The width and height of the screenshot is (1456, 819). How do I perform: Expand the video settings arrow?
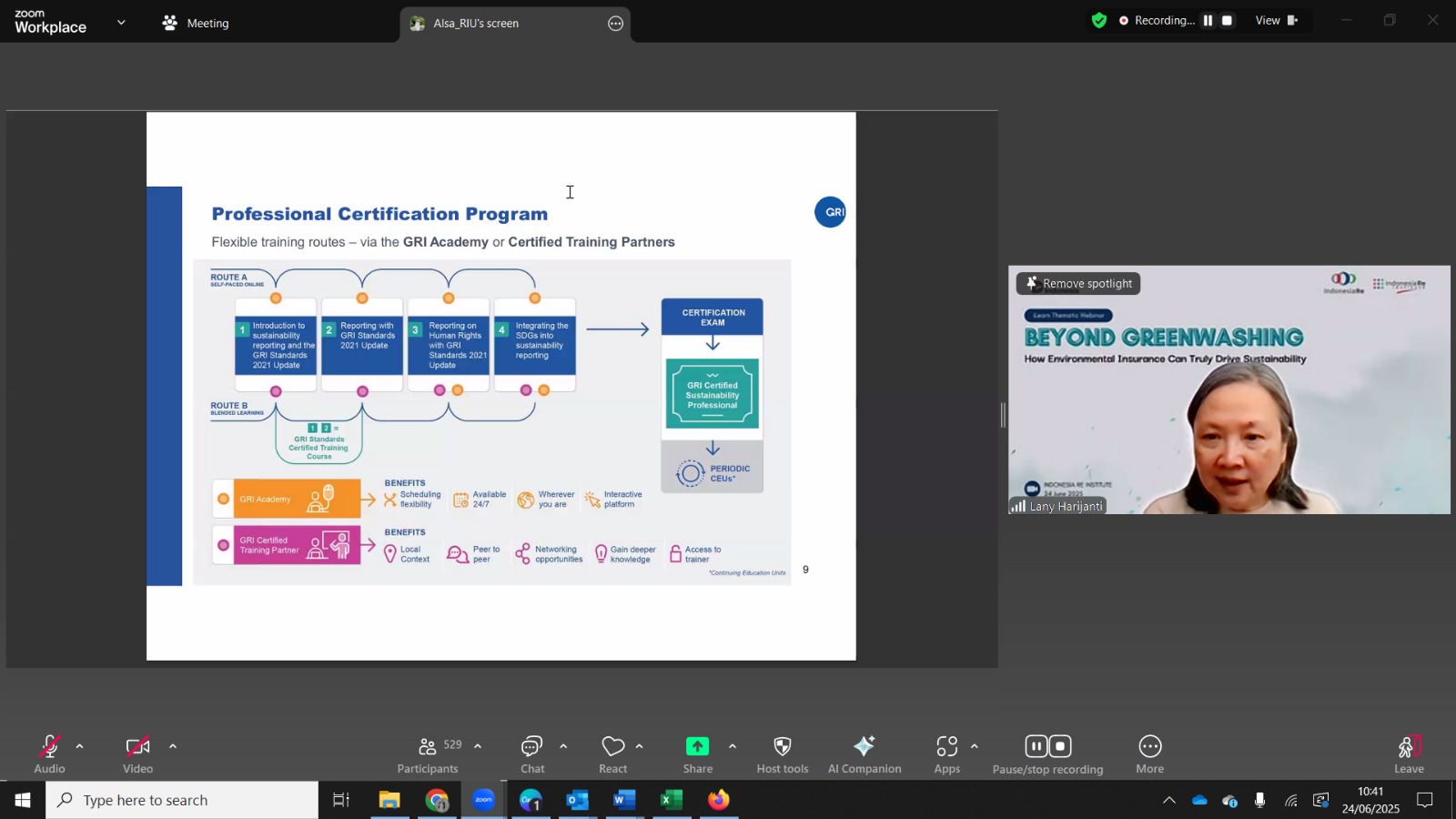[173, 746]
